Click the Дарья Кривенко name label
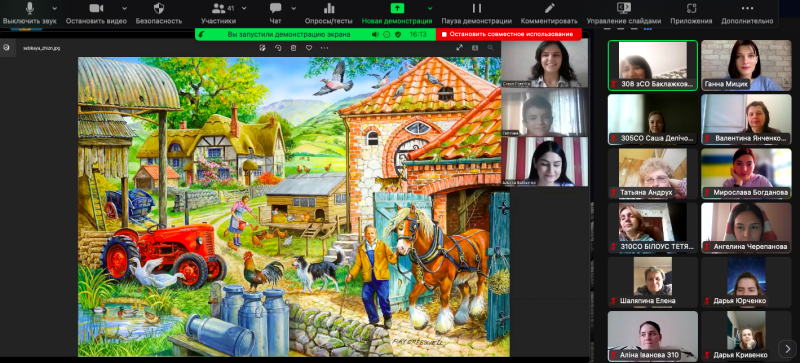Viewport: 800px width, 363px height. point(740,355)
